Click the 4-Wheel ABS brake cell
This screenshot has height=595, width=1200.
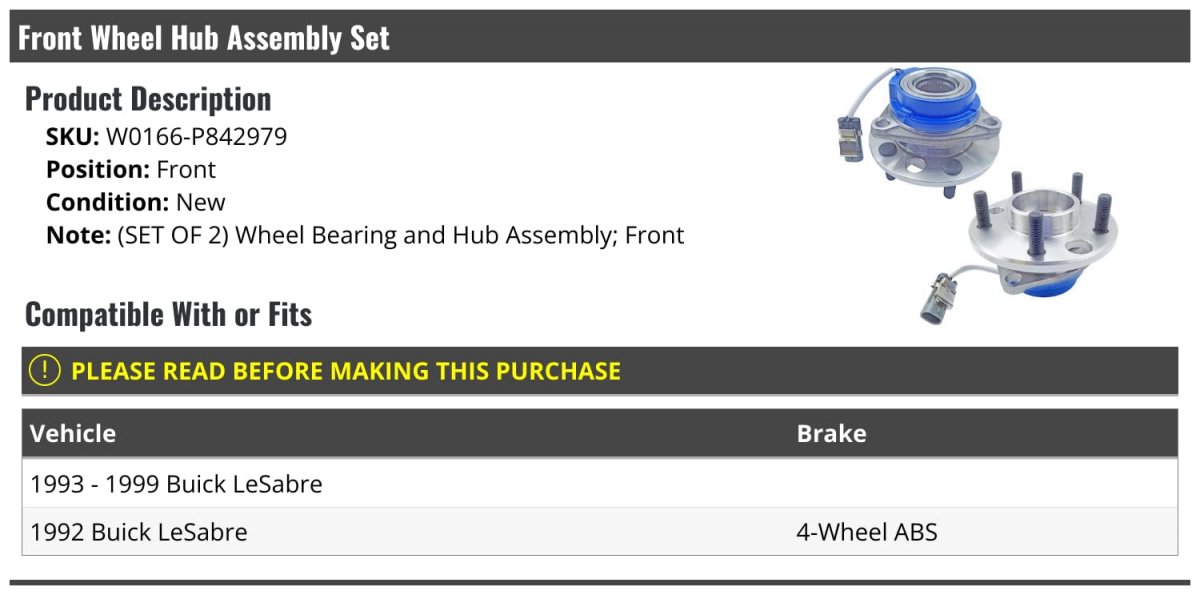pyautogui.click(x=866, y=532)
